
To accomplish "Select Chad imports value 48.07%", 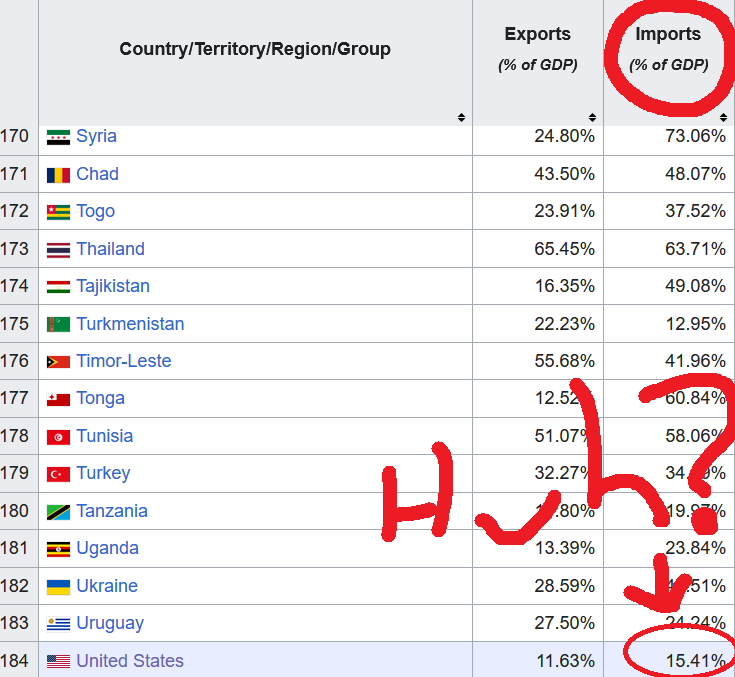I will pos(695,174).
